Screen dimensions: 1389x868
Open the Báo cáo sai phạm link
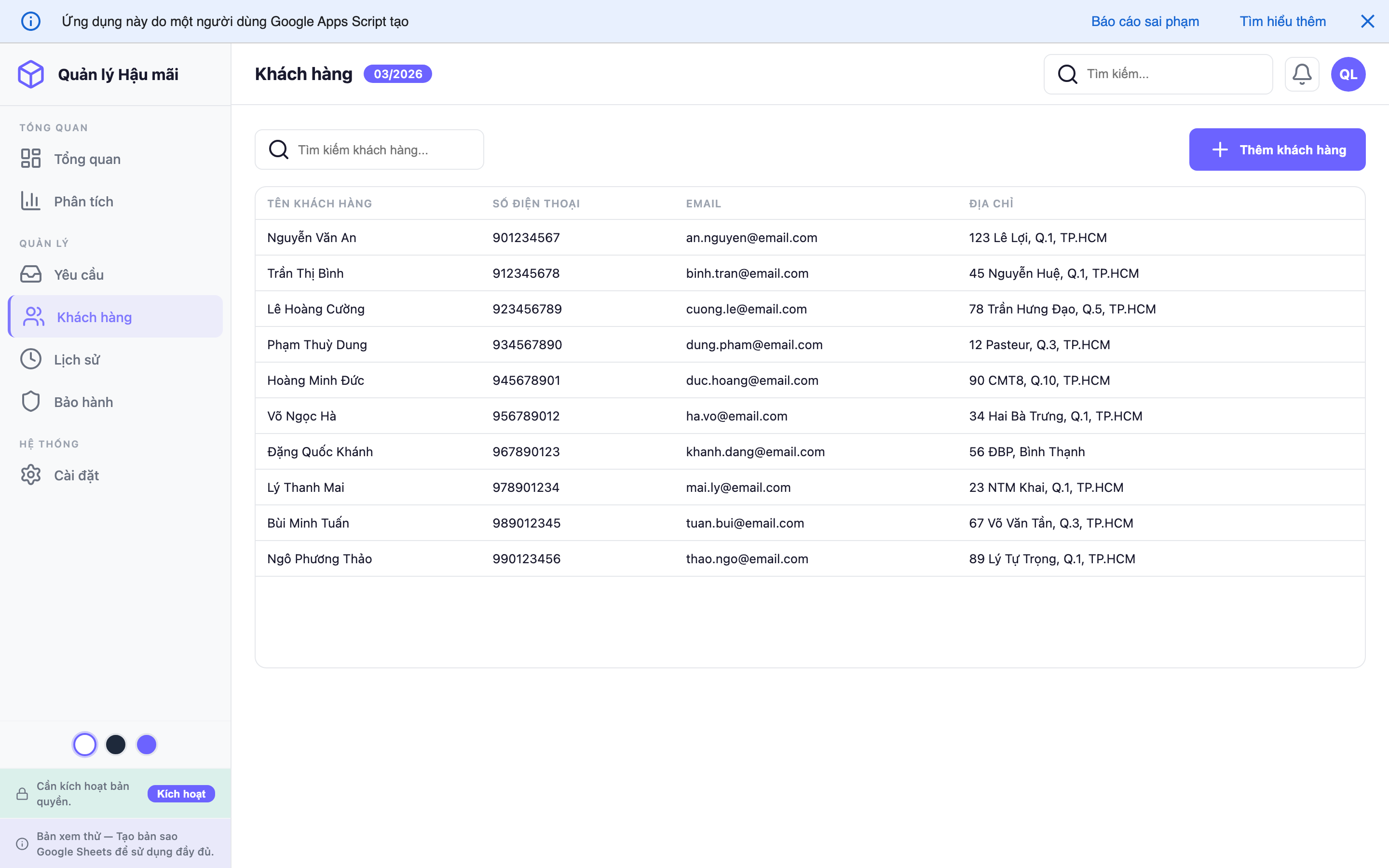click(1144, 21)
